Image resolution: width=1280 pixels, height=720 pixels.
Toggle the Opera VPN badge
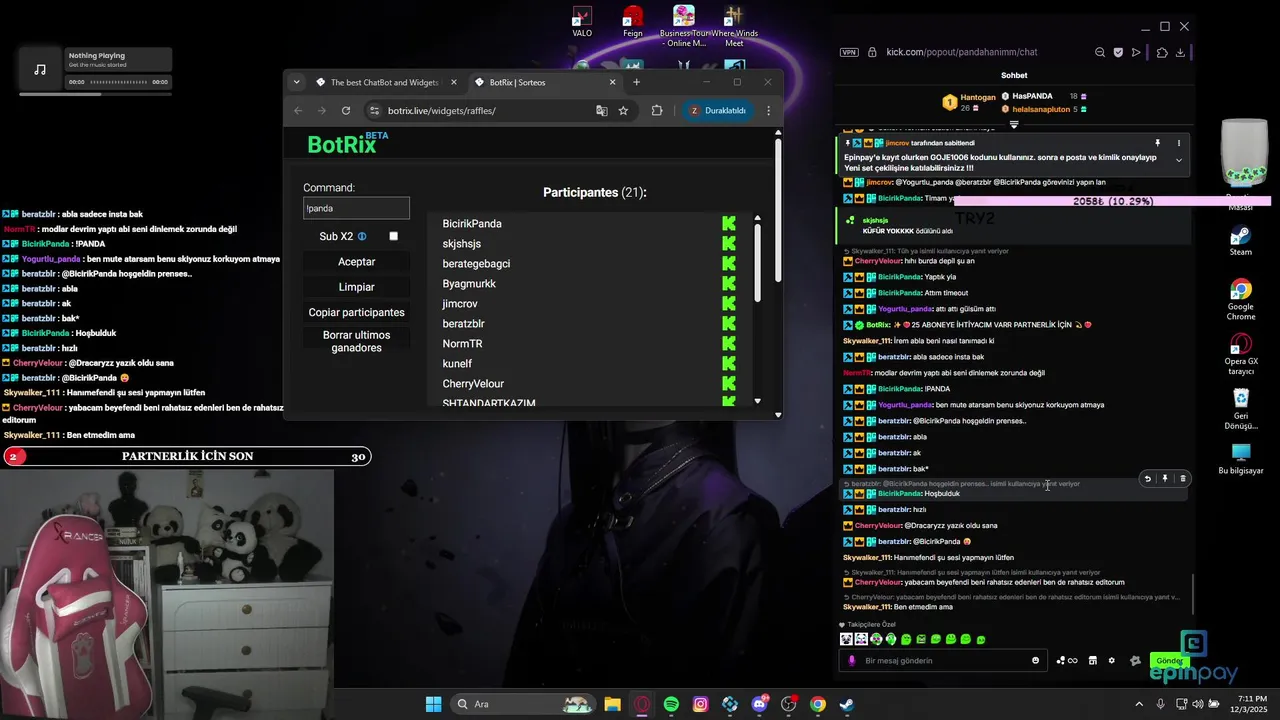pos(849,52)
